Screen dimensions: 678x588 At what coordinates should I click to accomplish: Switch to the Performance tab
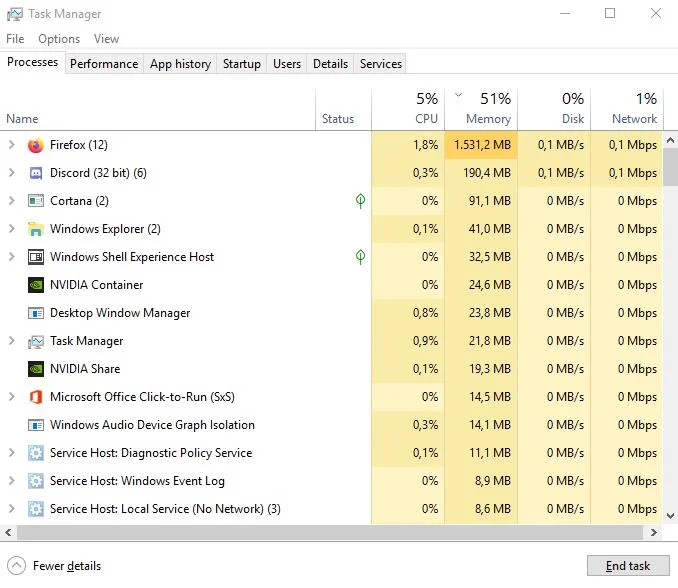pos(104,64)
